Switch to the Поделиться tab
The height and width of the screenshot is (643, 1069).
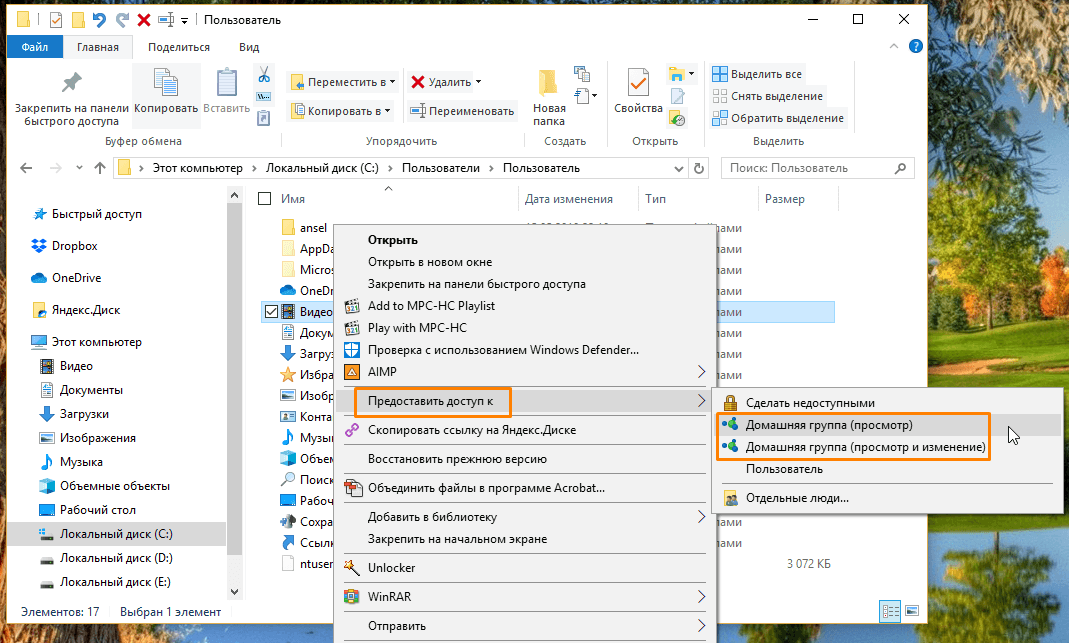pos(179,46)
